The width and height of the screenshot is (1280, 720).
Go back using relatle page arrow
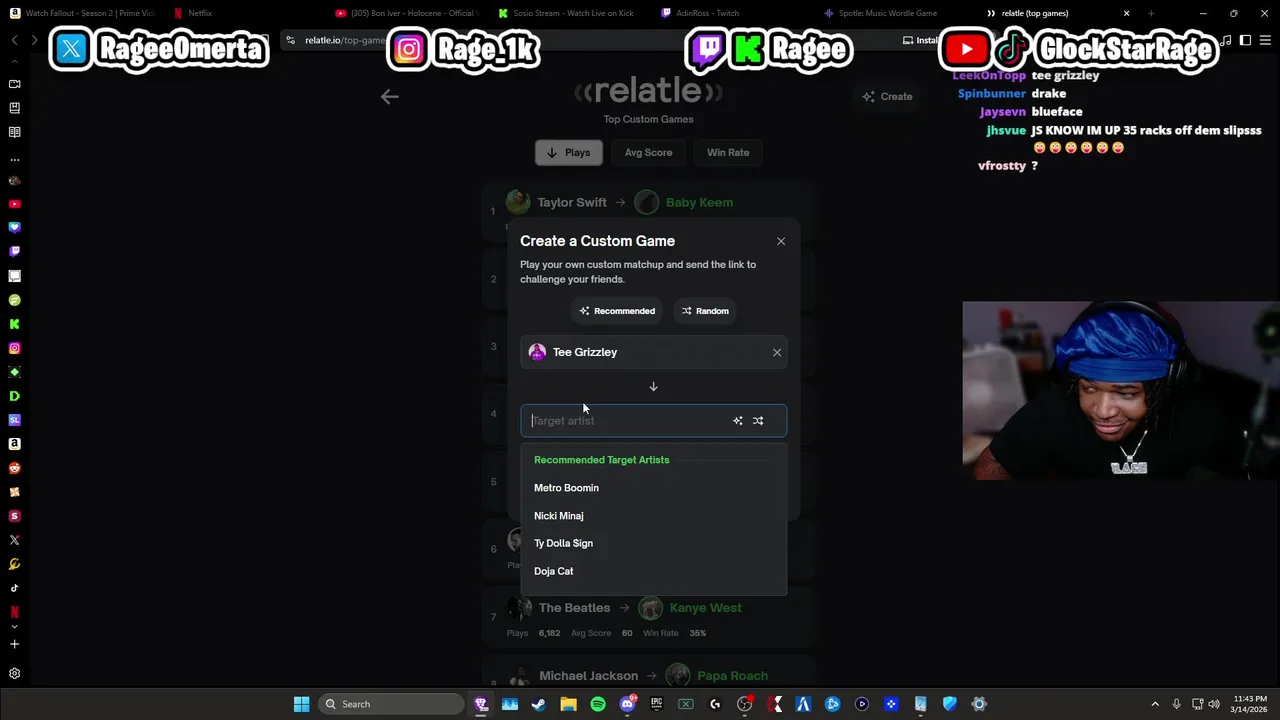[390, 97]
